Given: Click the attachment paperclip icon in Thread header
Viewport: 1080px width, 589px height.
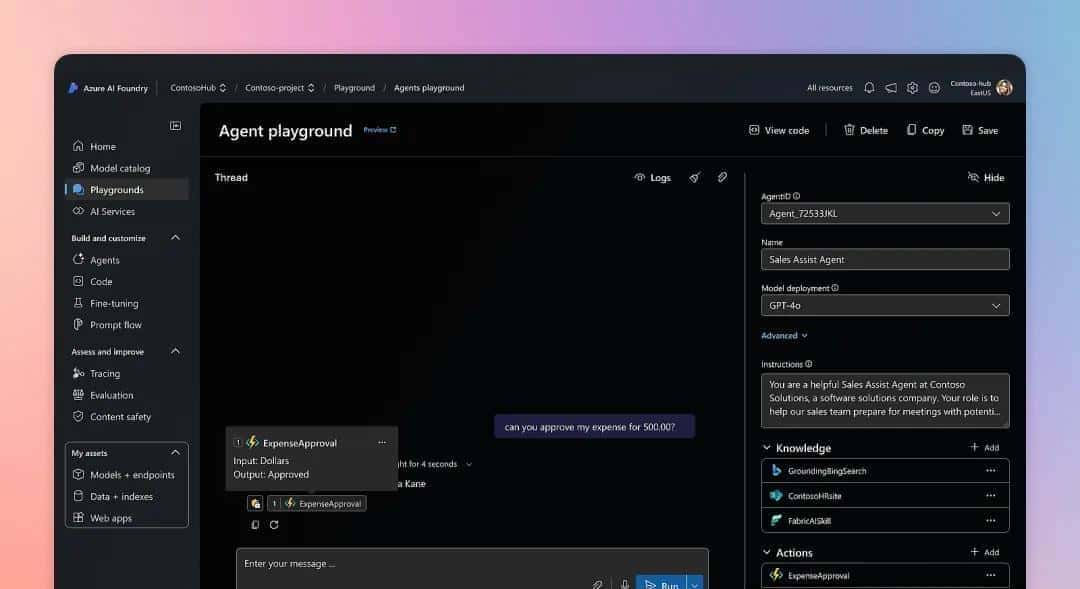Looking at the screenshot, I should pos(722,177).
